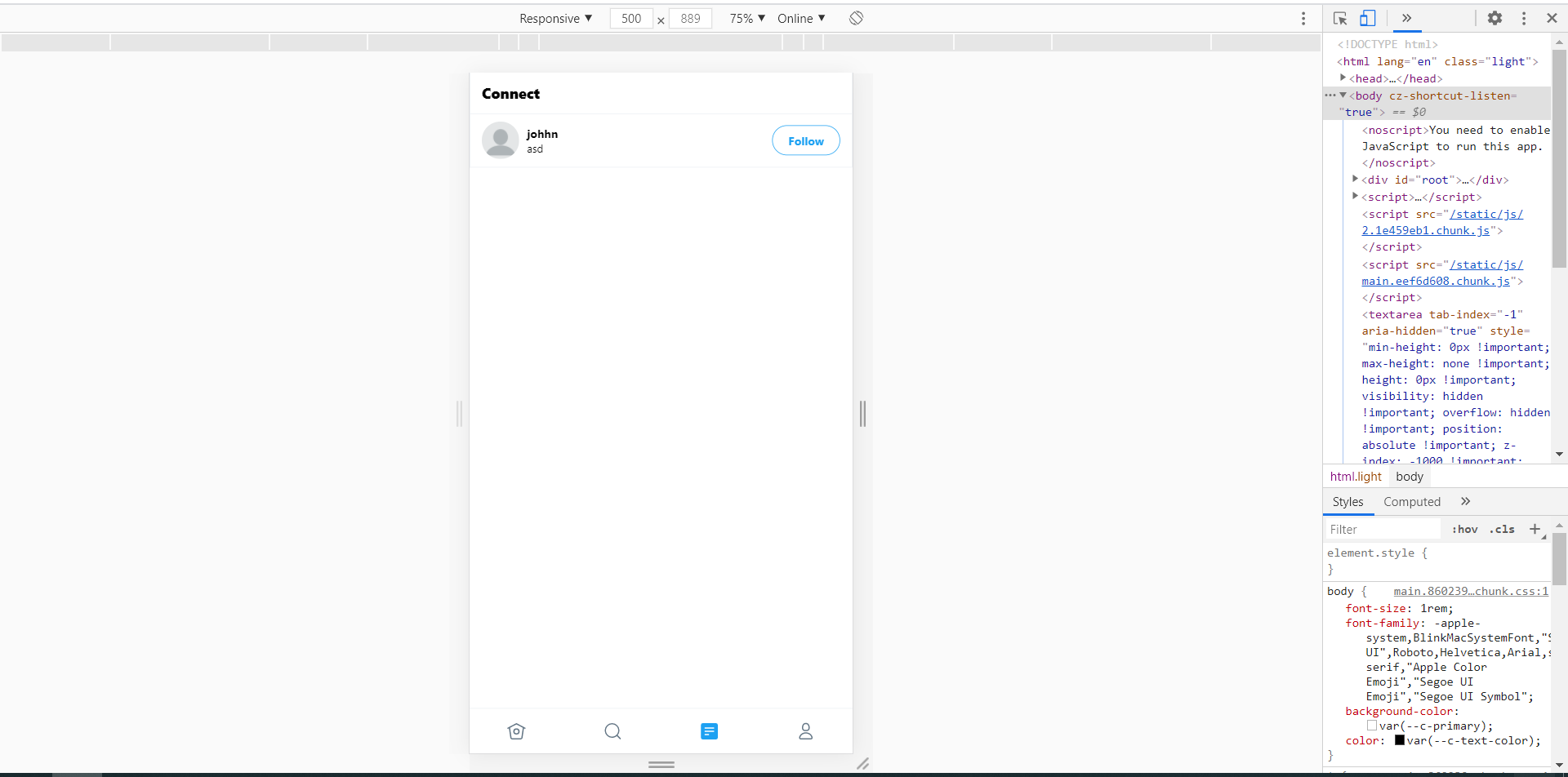Select the html lang="en" element line
1568x777 pixels.
click(1437, 61)
